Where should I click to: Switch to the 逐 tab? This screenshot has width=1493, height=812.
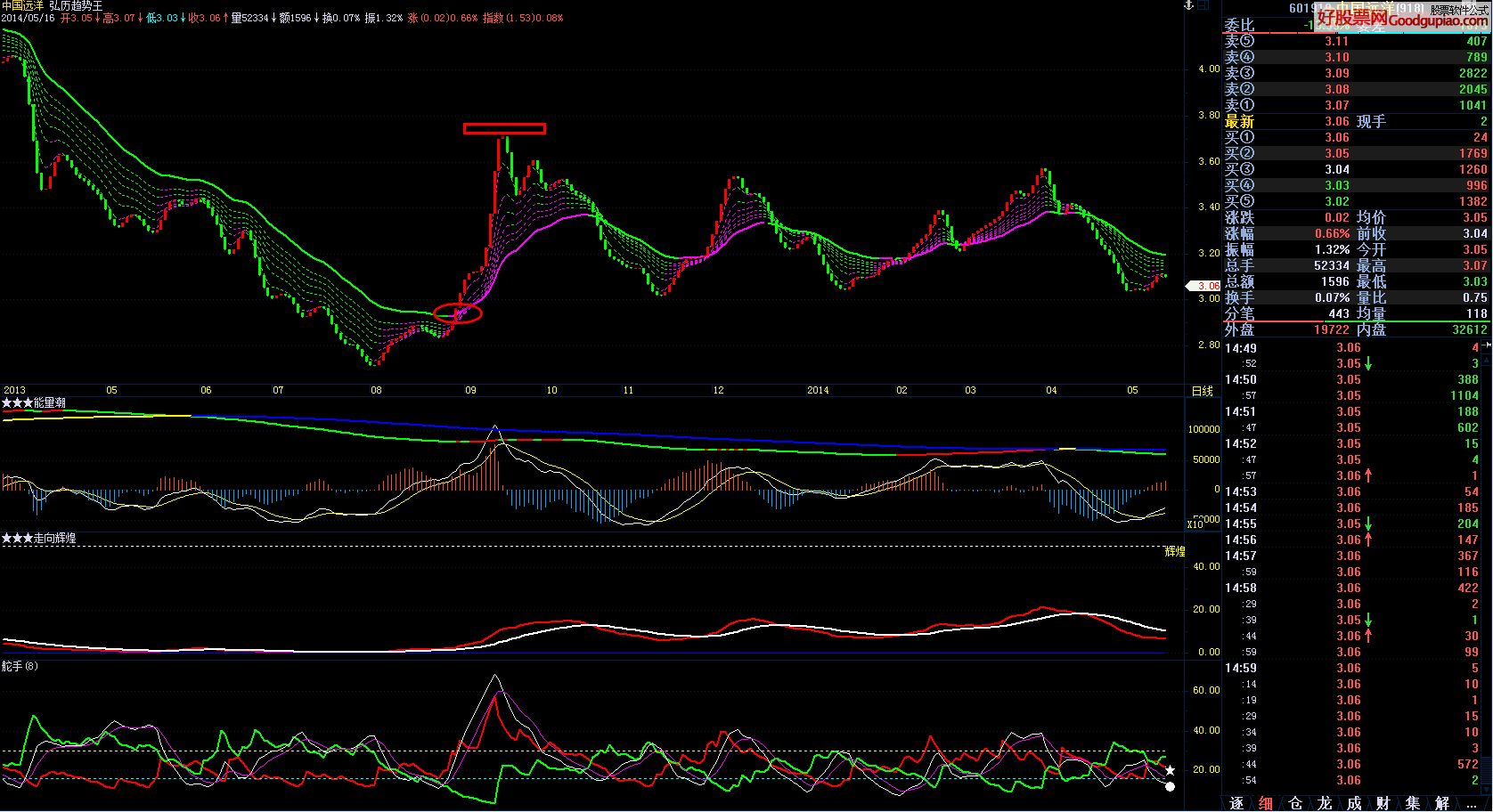[1236, 803]
